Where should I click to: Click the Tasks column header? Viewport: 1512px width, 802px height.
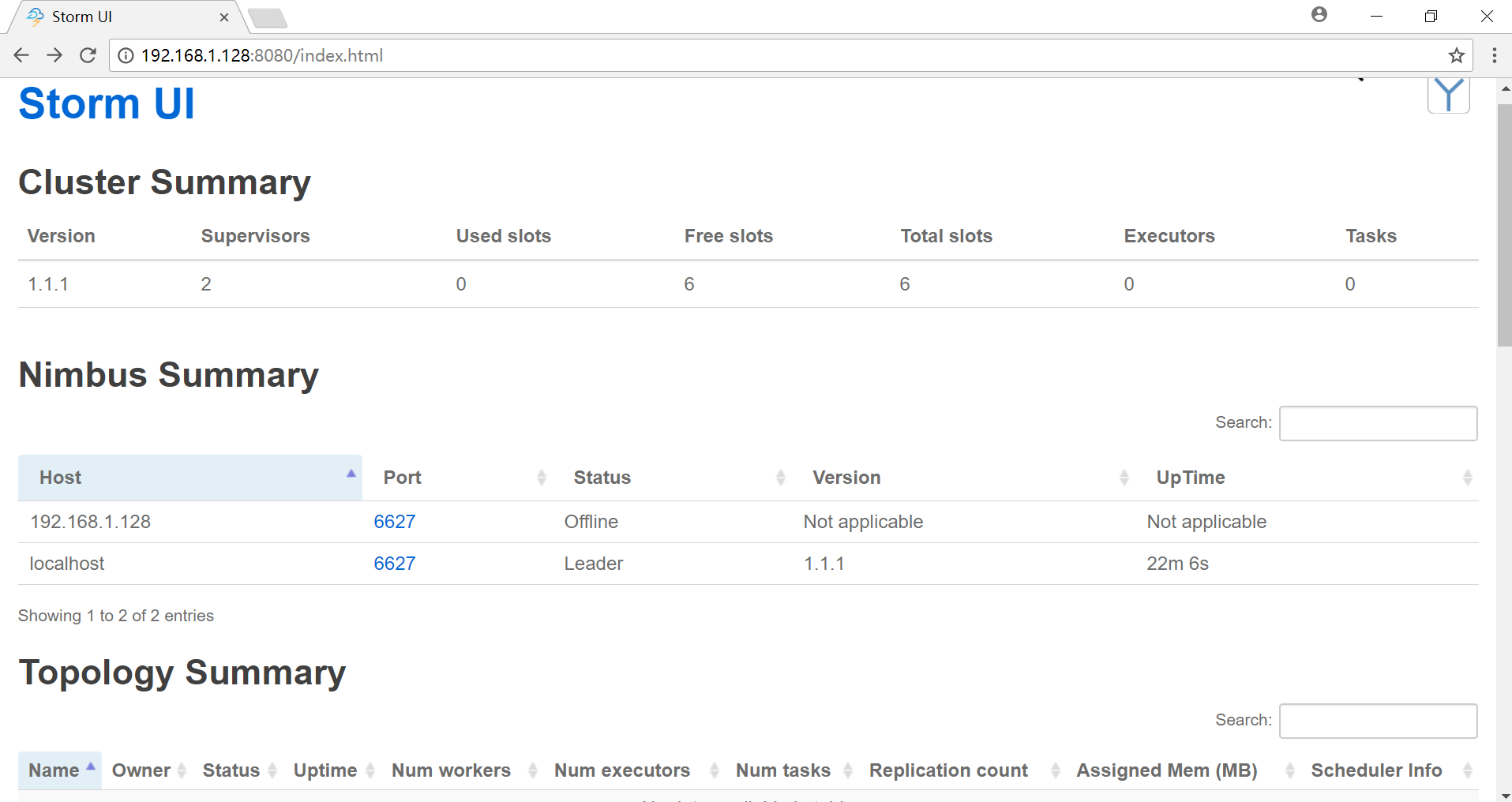tap(1371, 236)
